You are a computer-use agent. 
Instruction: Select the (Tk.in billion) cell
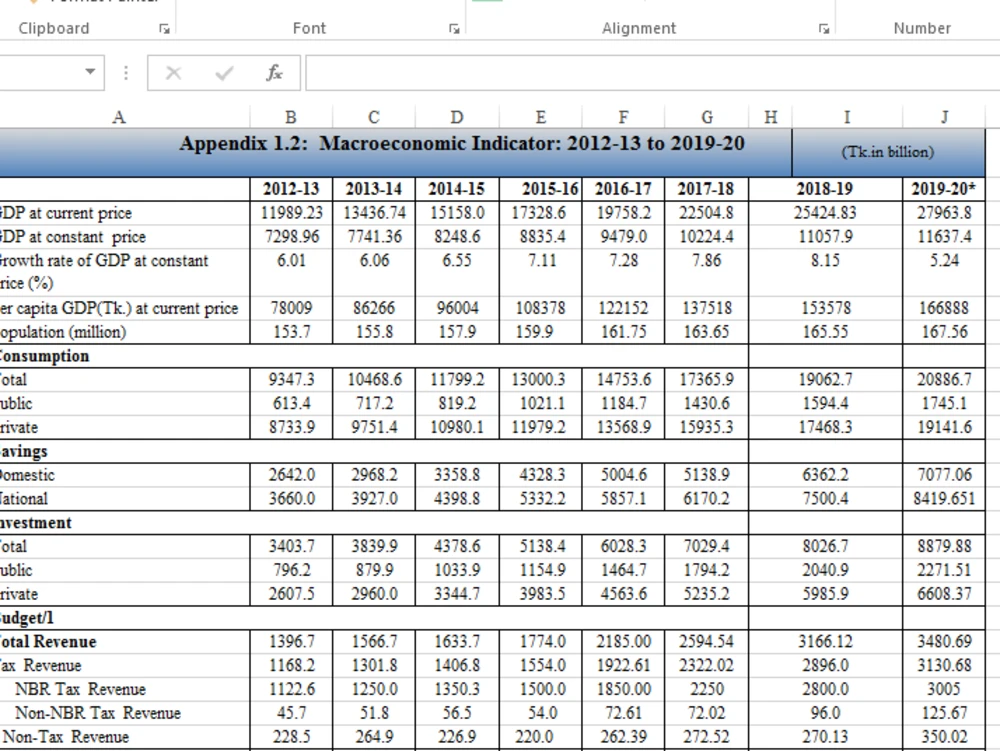(x=888, y=152)
